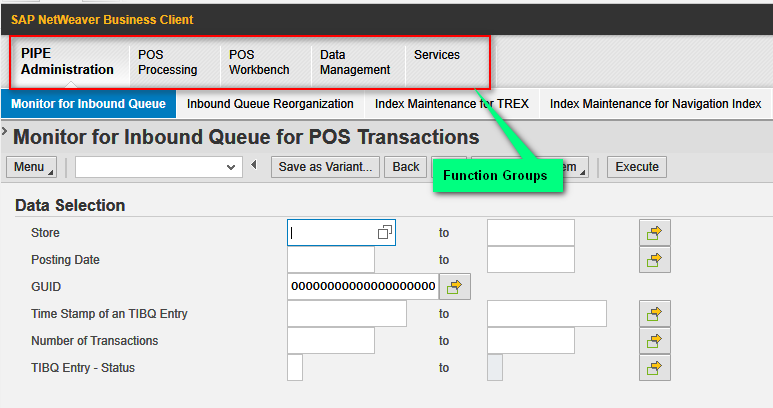Click the Save as Variant button

point(325,167)
